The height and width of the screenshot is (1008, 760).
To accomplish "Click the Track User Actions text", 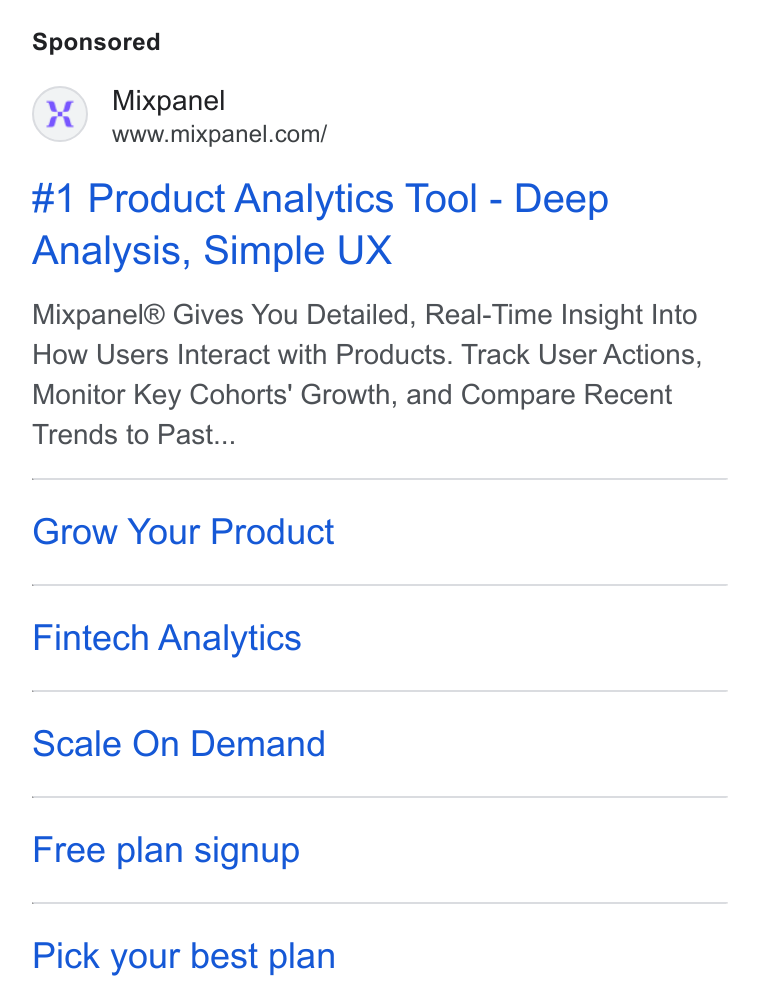I will tap(581, 355).
